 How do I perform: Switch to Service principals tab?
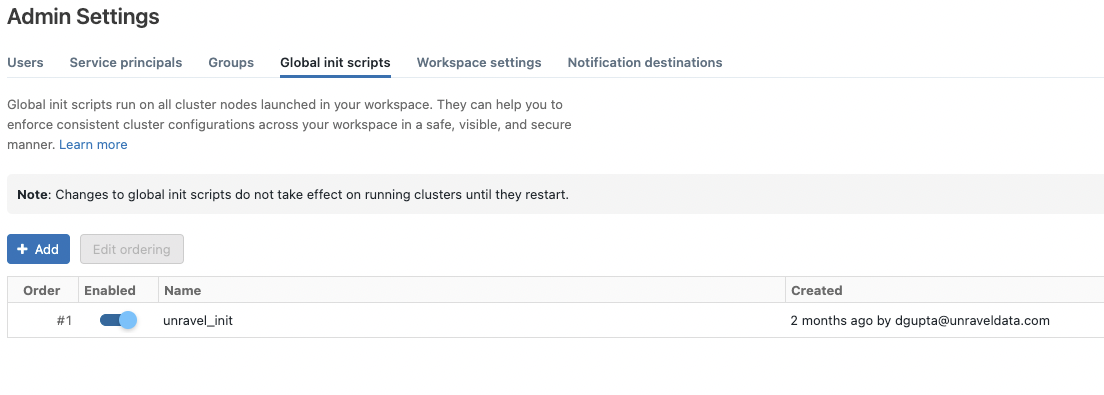pyautogui.click(x=125, y=63)
